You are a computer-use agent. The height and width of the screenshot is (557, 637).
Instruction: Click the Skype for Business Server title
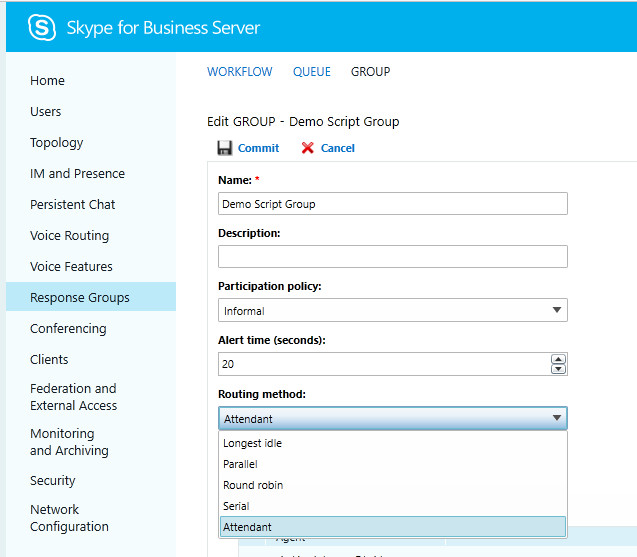click(x=163, y=28)
